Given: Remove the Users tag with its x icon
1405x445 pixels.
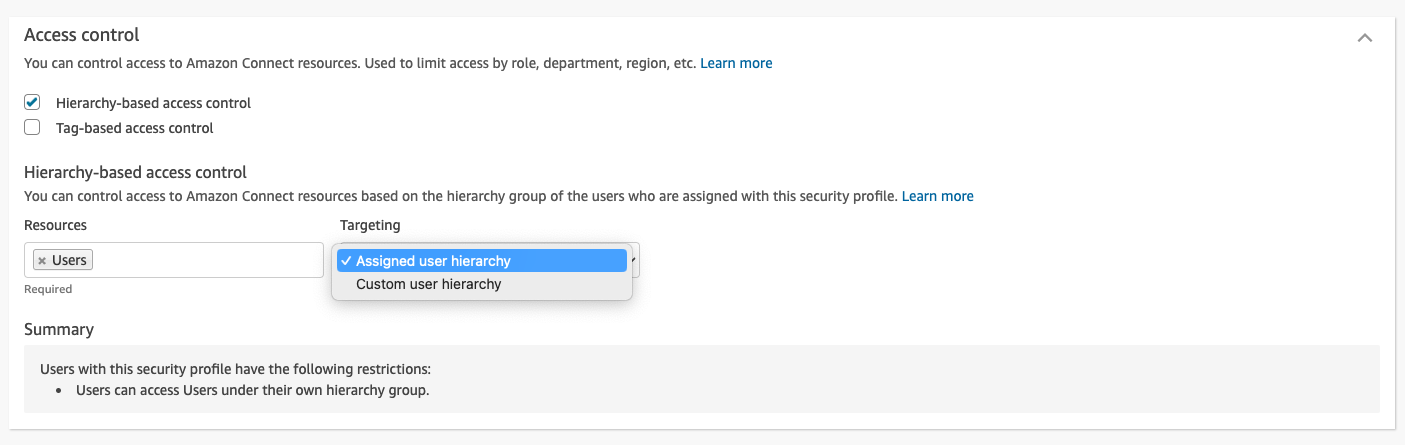Looking at the screenshot, I should pyautogui.click(x=42, y=261).
